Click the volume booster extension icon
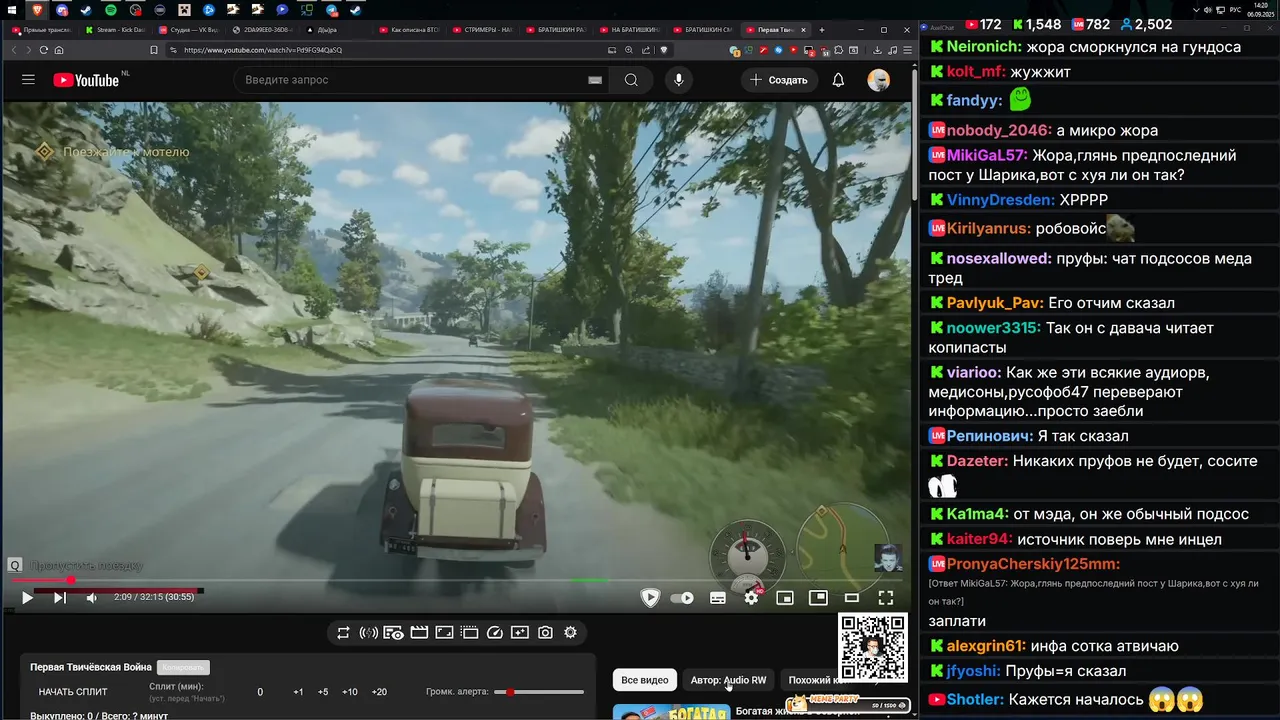This screenshot has width=1280, height=720. (368, 633)
